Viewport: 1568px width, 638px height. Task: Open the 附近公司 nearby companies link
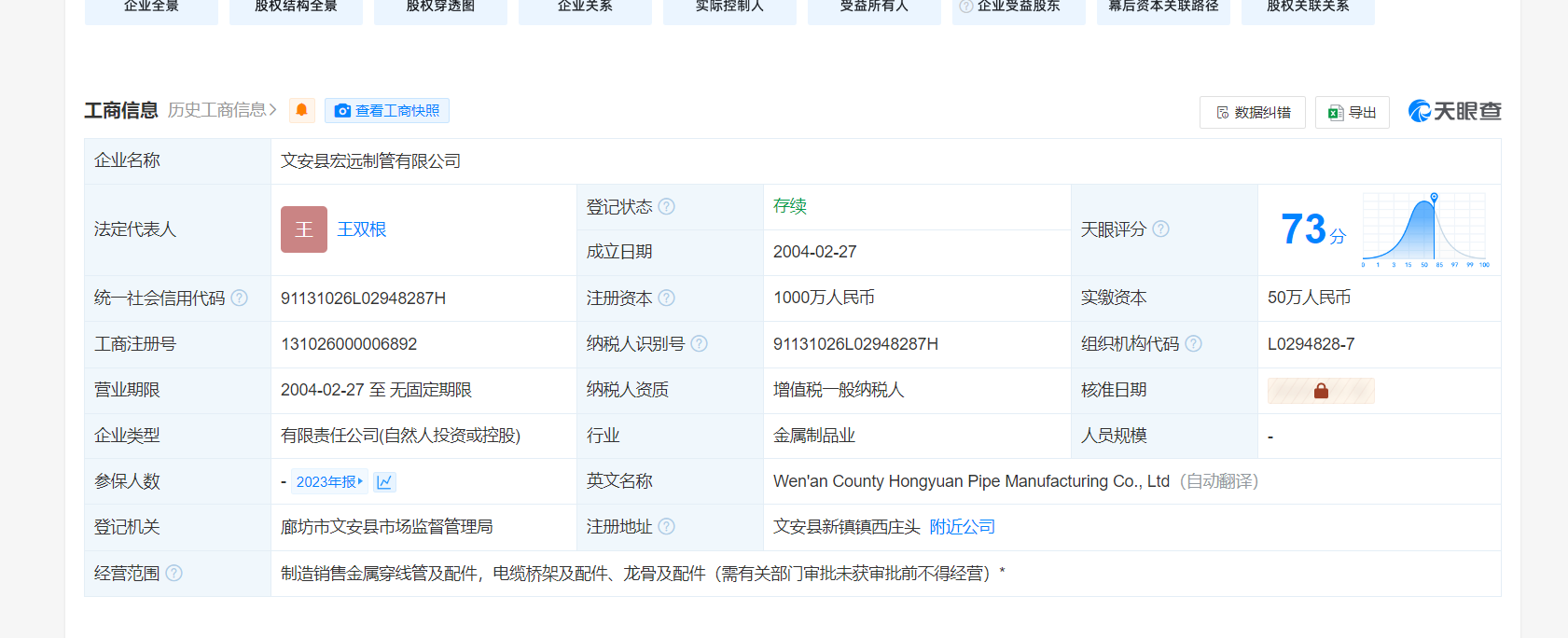[963, 527]
